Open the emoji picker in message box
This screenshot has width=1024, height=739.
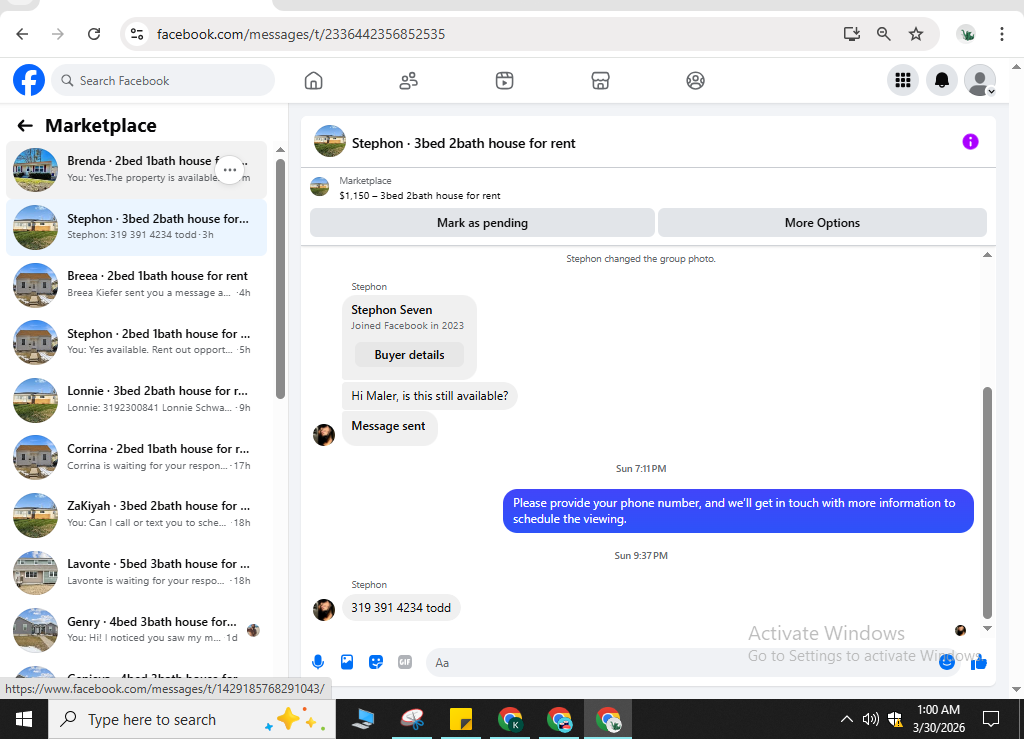click(947, 662)
